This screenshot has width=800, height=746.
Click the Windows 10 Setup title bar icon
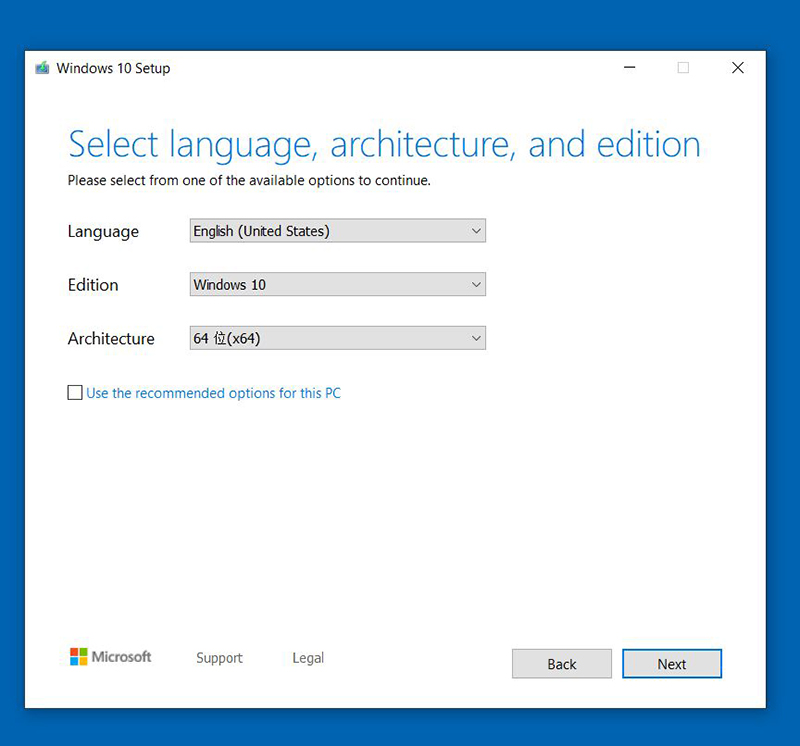pyautogui.click(x=42, y=68)
